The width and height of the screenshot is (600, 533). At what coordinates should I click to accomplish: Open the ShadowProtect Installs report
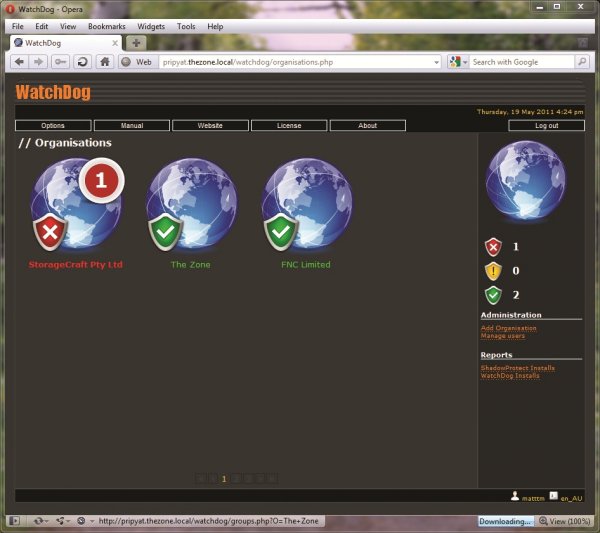518,368
